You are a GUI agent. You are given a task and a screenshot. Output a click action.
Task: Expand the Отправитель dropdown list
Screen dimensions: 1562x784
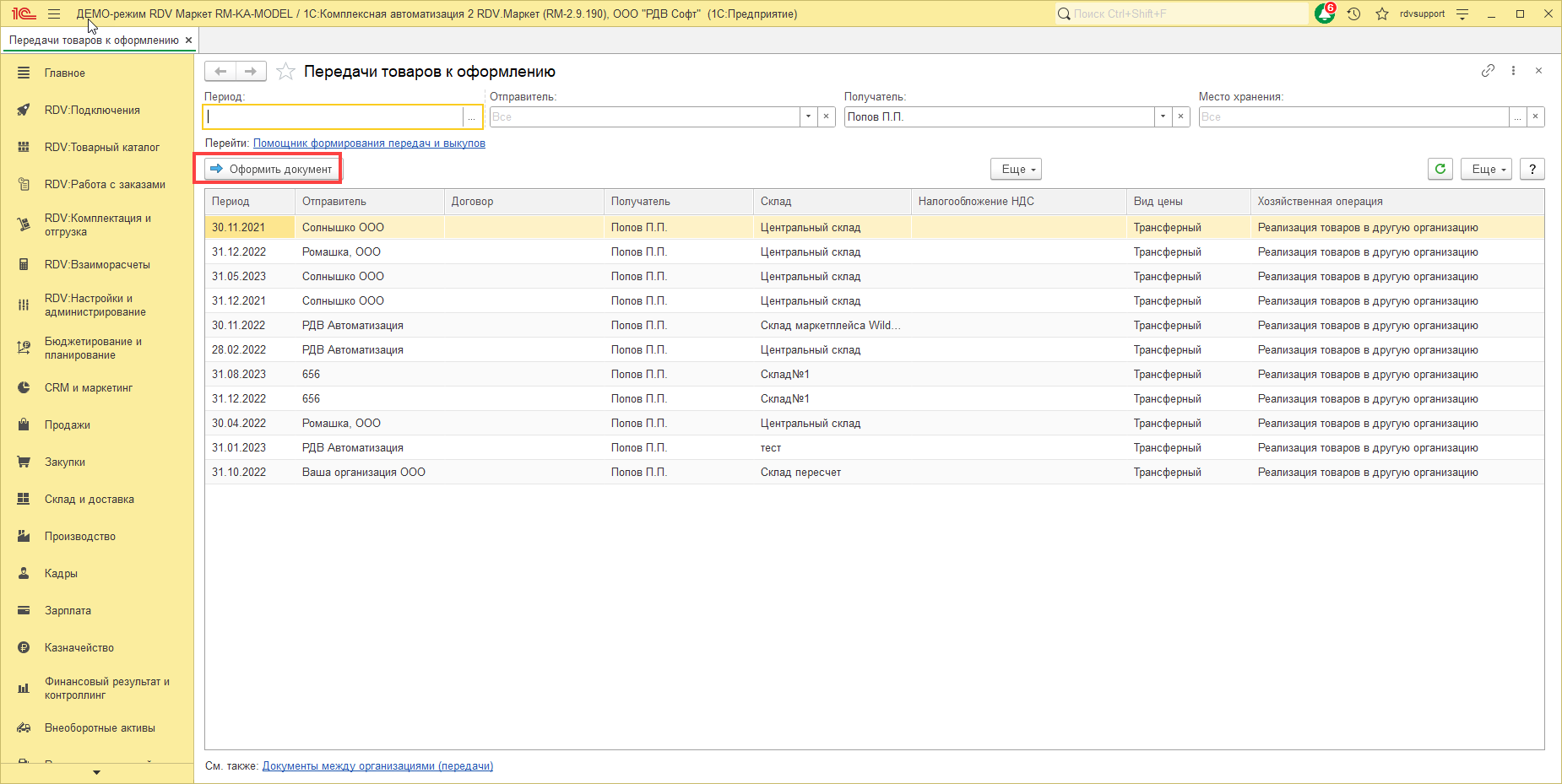point(808,116)
